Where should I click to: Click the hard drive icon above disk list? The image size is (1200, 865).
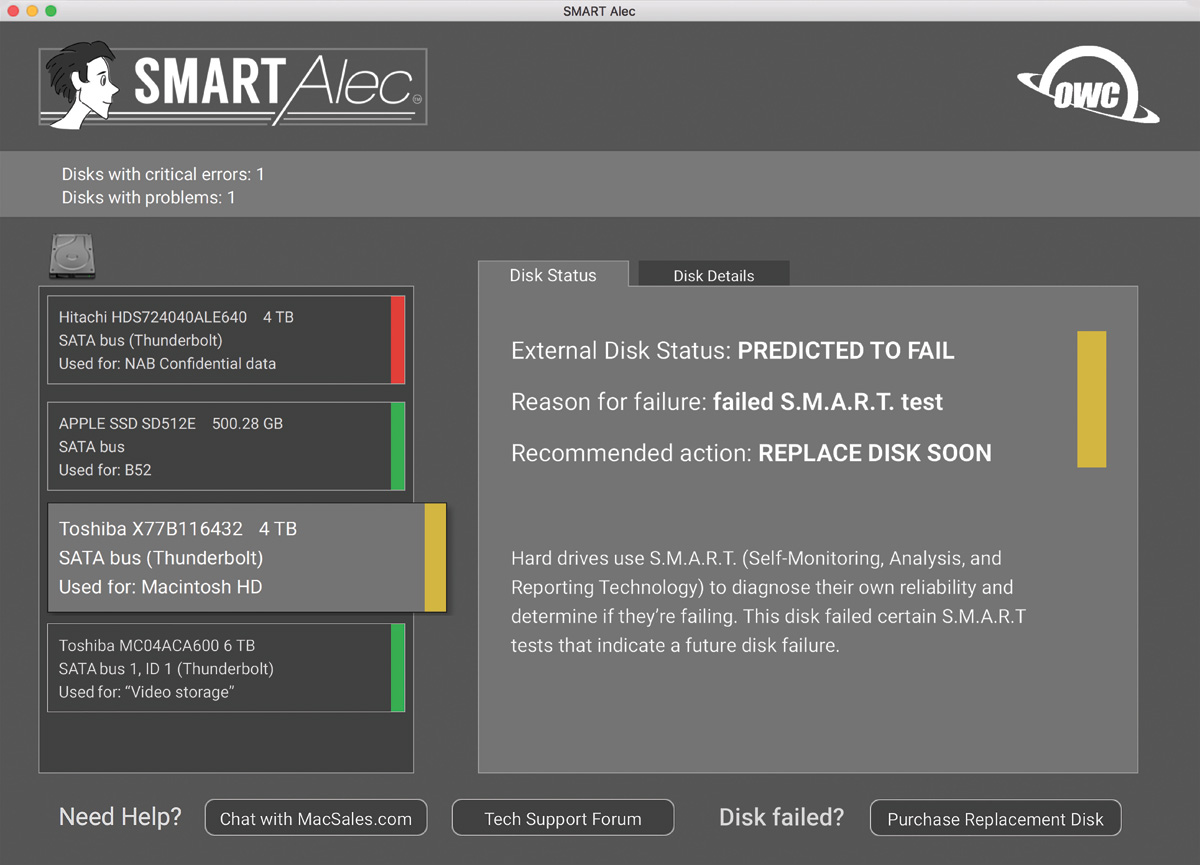pyautogui.click(x=71, y=257)
